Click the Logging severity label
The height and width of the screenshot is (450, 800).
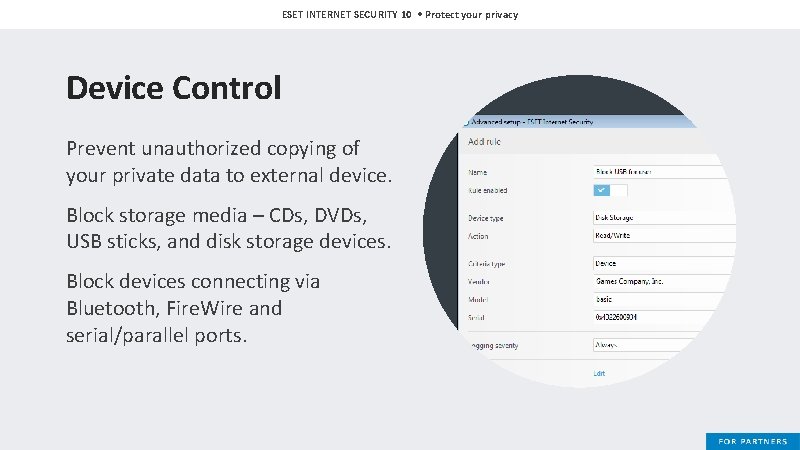coord(494,346)
